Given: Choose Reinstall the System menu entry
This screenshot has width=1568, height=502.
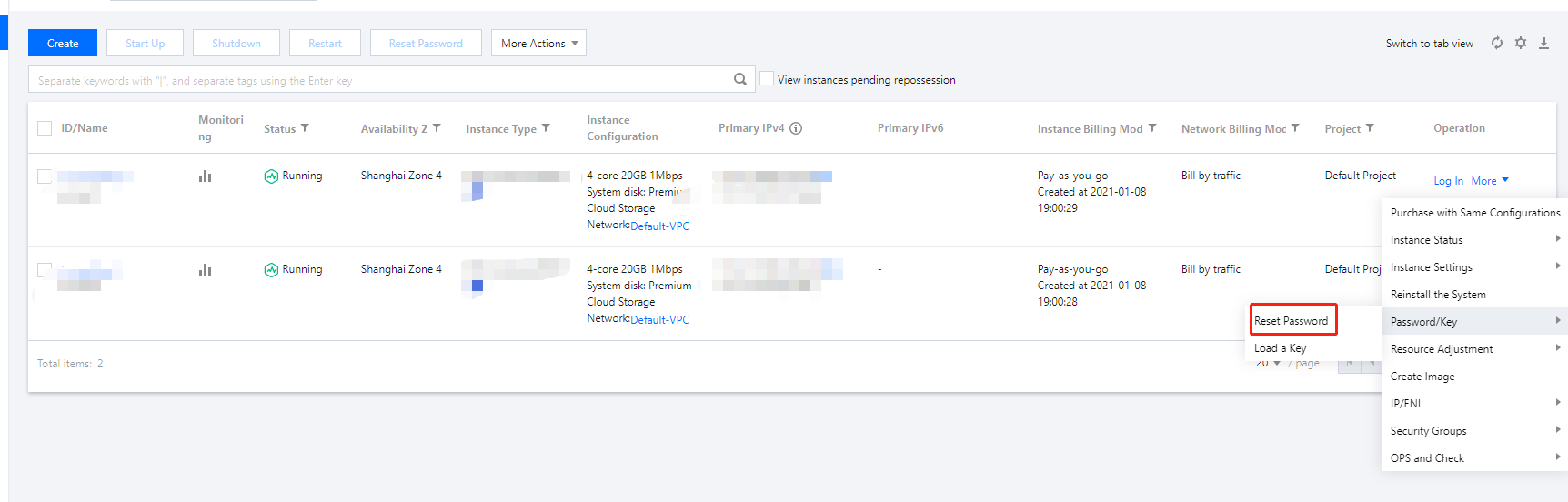Looking at the screenshot, I should (1438, 295).
